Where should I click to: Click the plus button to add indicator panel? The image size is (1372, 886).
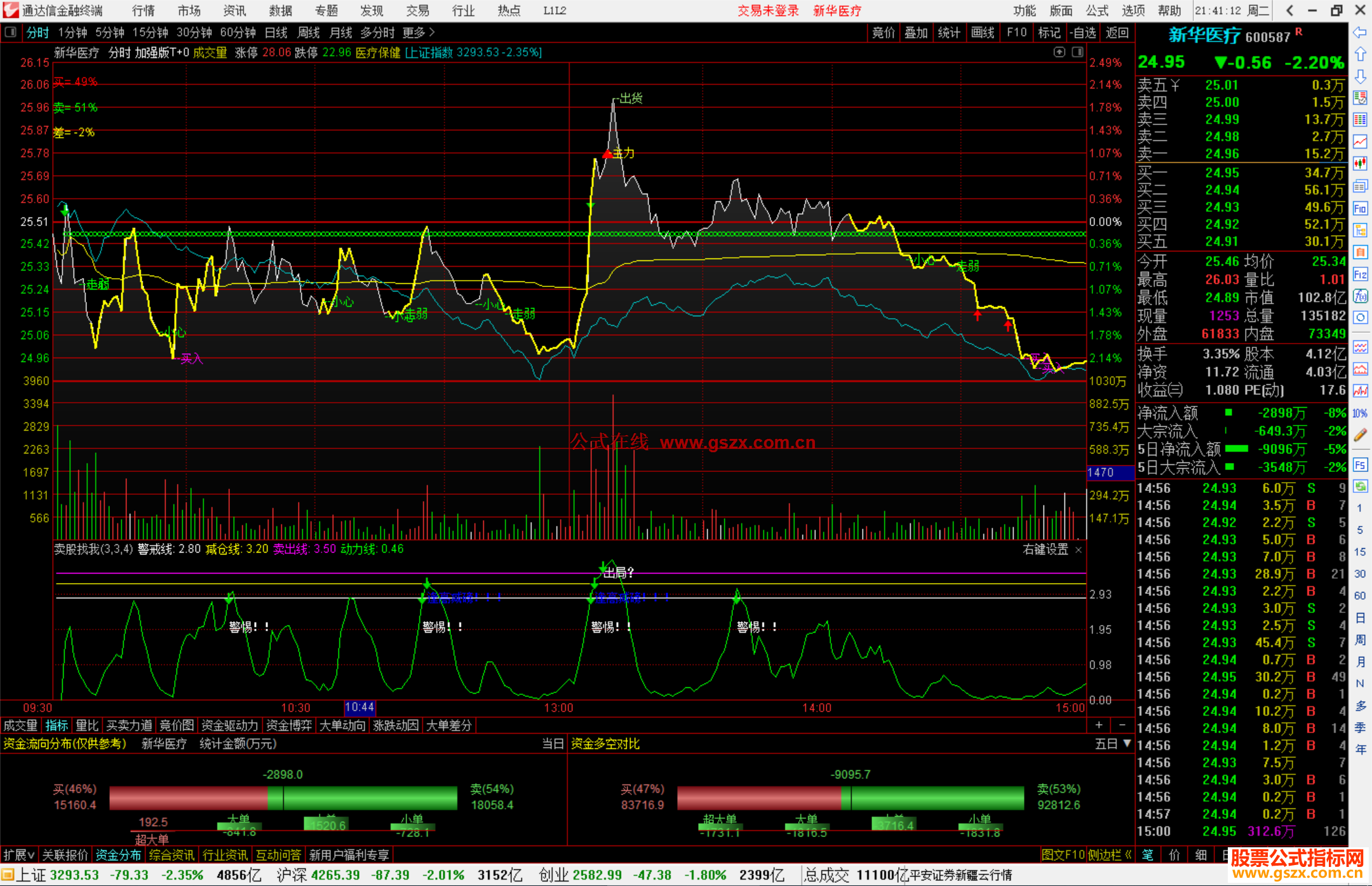click(1099, 725)
